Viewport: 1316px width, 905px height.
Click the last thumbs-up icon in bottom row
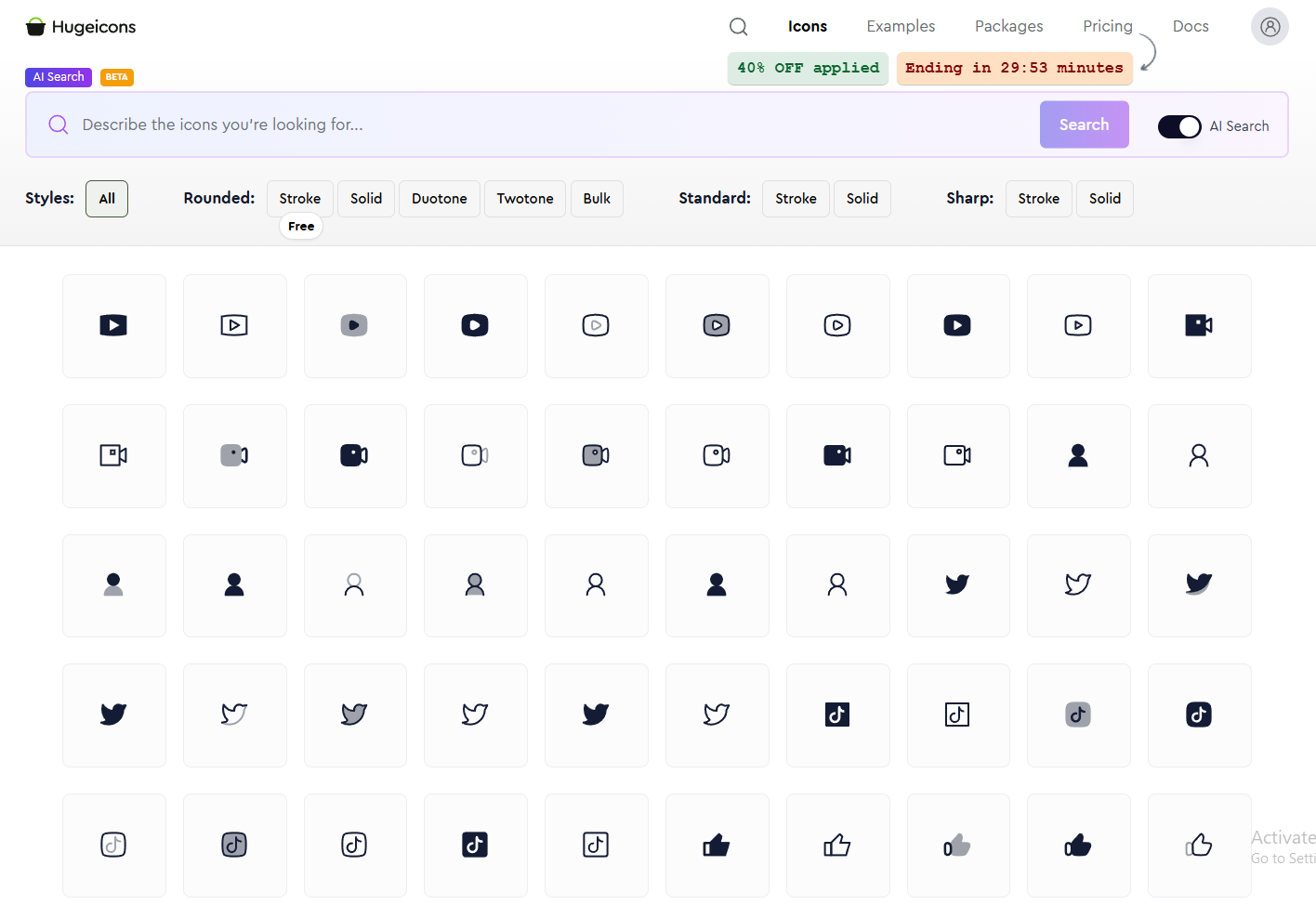[1199, 846]
